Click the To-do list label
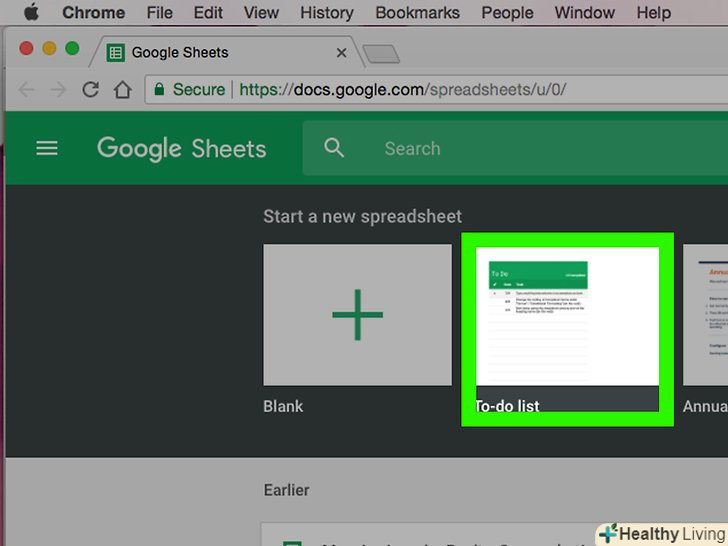The image size is (728, 546). [507, 406]
